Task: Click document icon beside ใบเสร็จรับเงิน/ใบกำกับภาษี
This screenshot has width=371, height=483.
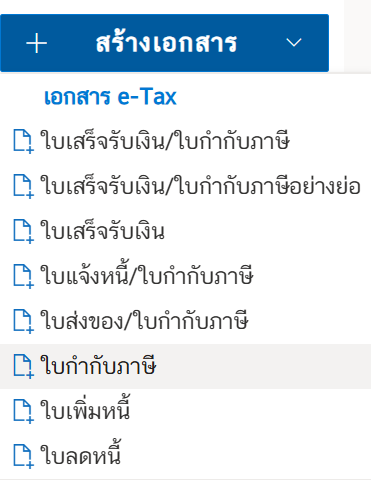Action: (x=23, y=142)
